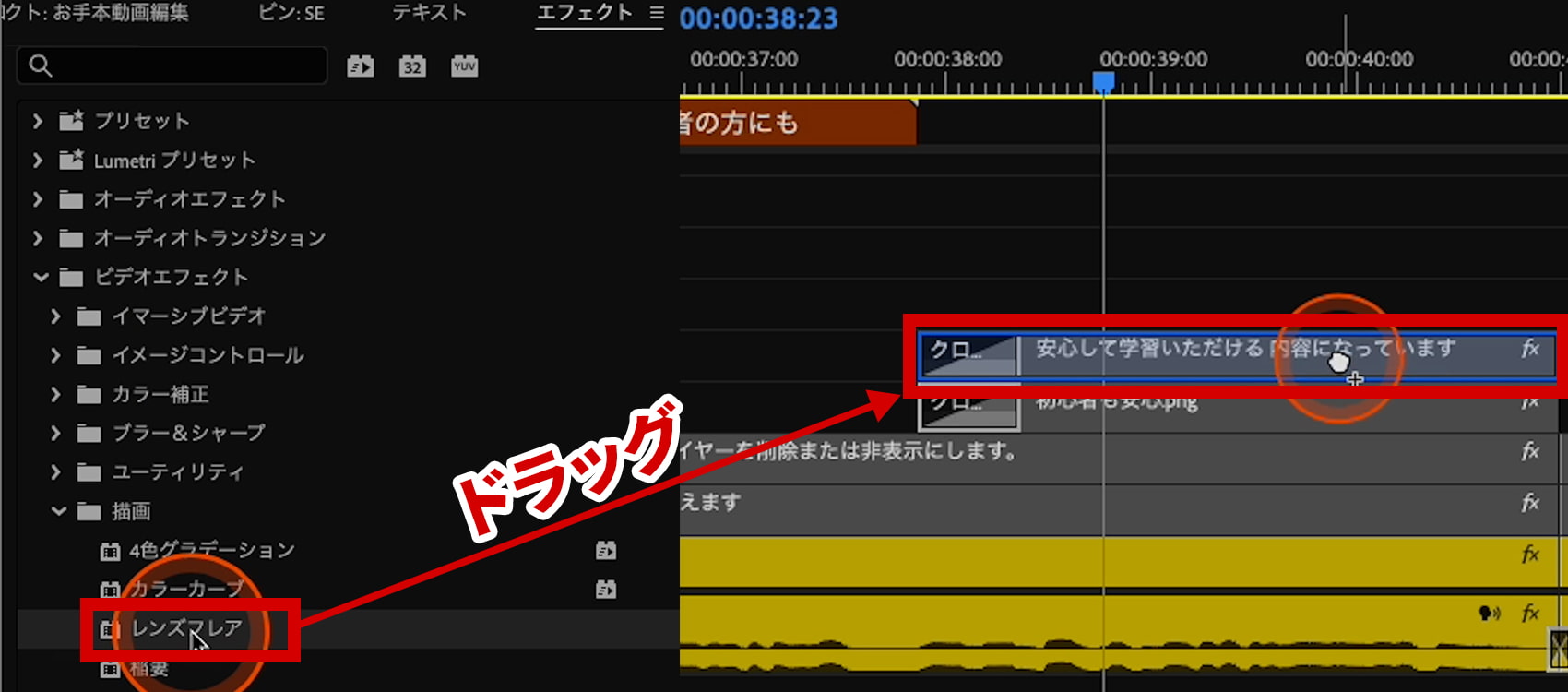The height and width of the screenshot is (692, 1568).
Task: Toggle the YUV effects filter icon
Action: 464,66
